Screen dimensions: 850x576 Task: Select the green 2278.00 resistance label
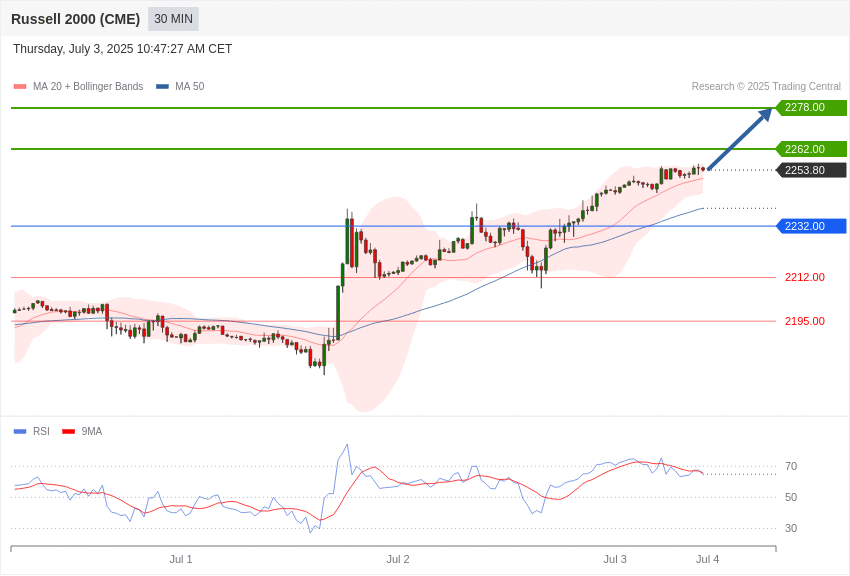[812, 107]
